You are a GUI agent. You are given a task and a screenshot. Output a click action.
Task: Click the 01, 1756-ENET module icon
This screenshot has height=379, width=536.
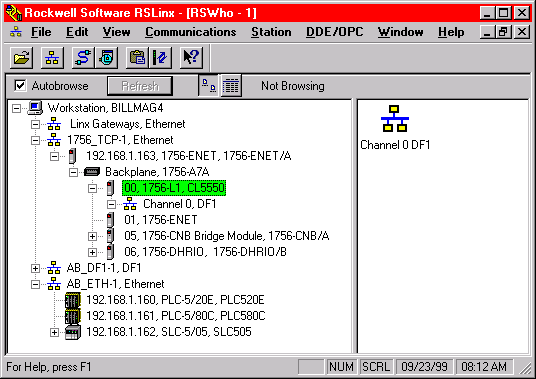point(110,220)
